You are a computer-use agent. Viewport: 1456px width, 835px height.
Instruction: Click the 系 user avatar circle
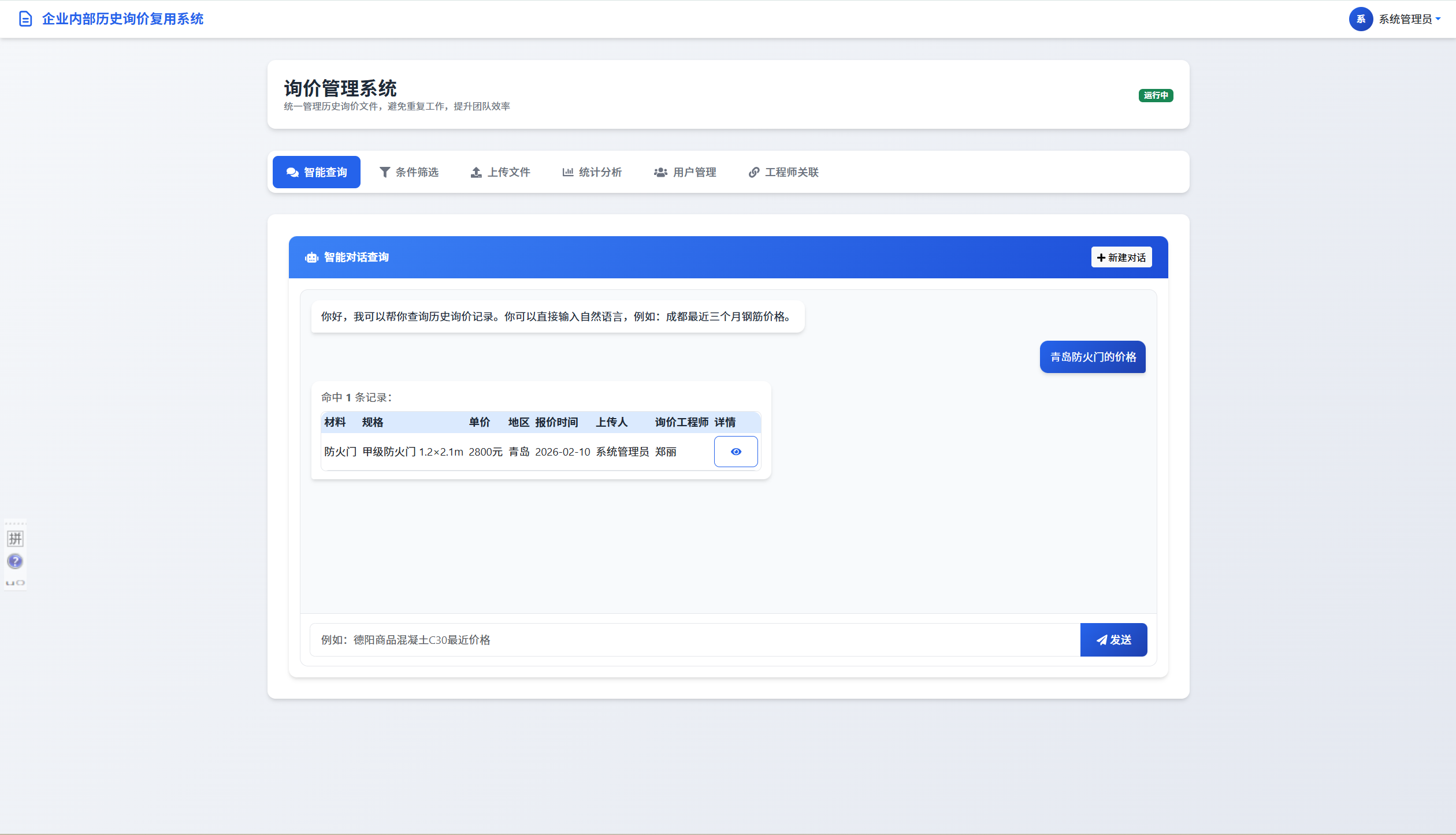point(1361,19)
